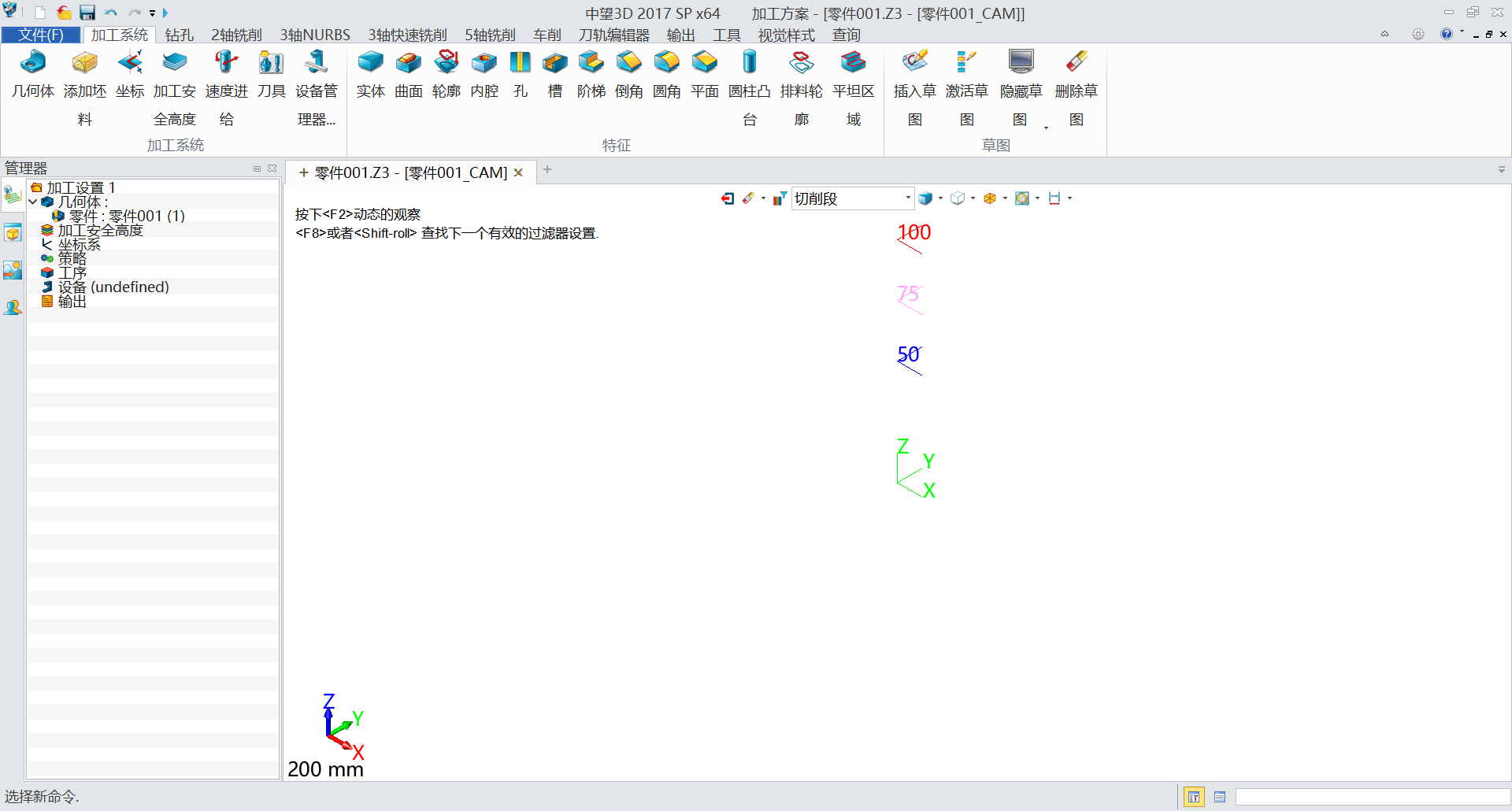The width and height of the screenshot is (1512, 811).
Task: Open the eraser tool dropdown arrow
Action: coord(763,198)
